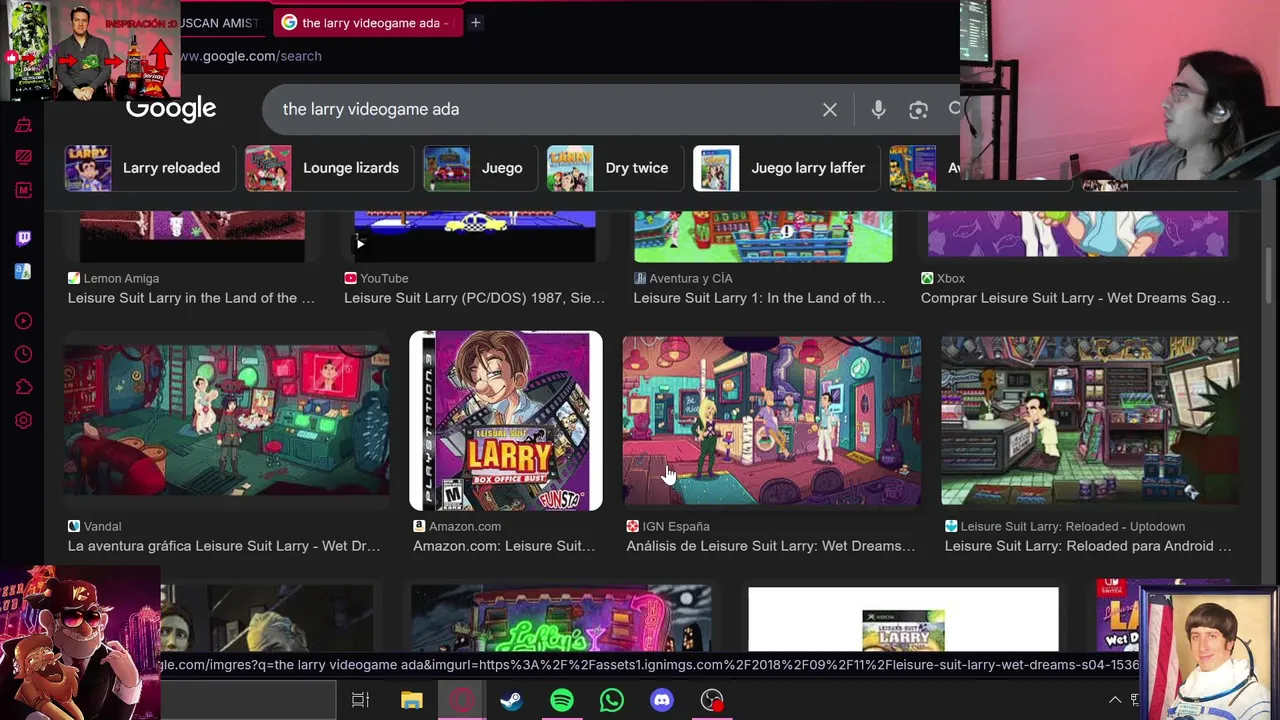Open Discord from the taskbar
The height and width of the screenshot is (720, 1280).
click(x=662, y=700)
